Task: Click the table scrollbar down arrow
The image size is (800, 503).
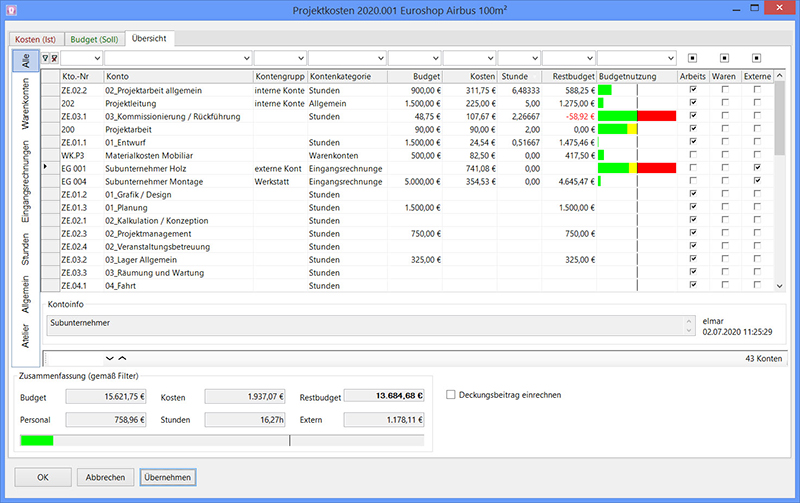Action: point(779,286)
